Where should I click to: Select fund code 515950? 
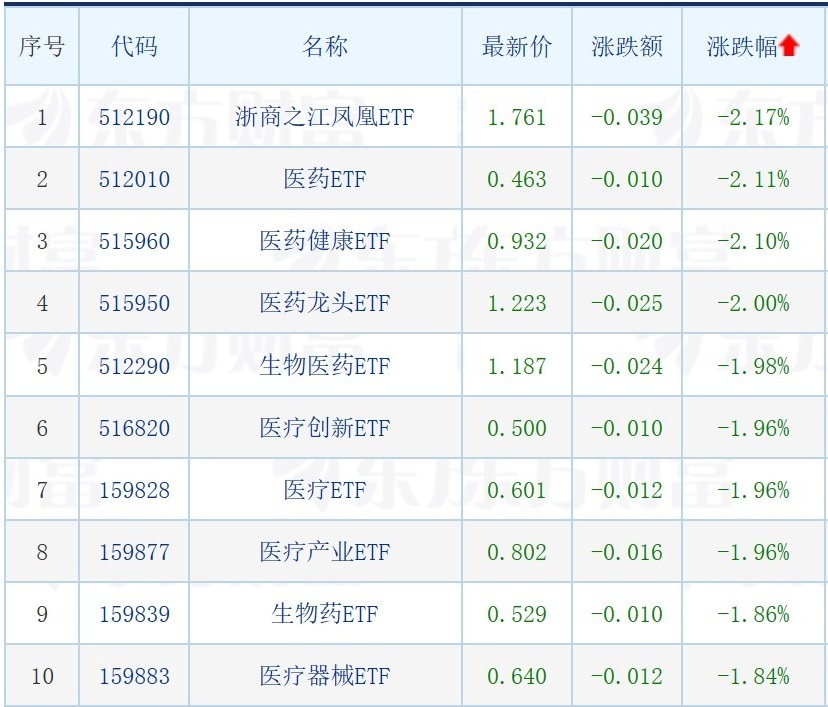[134, 304]
